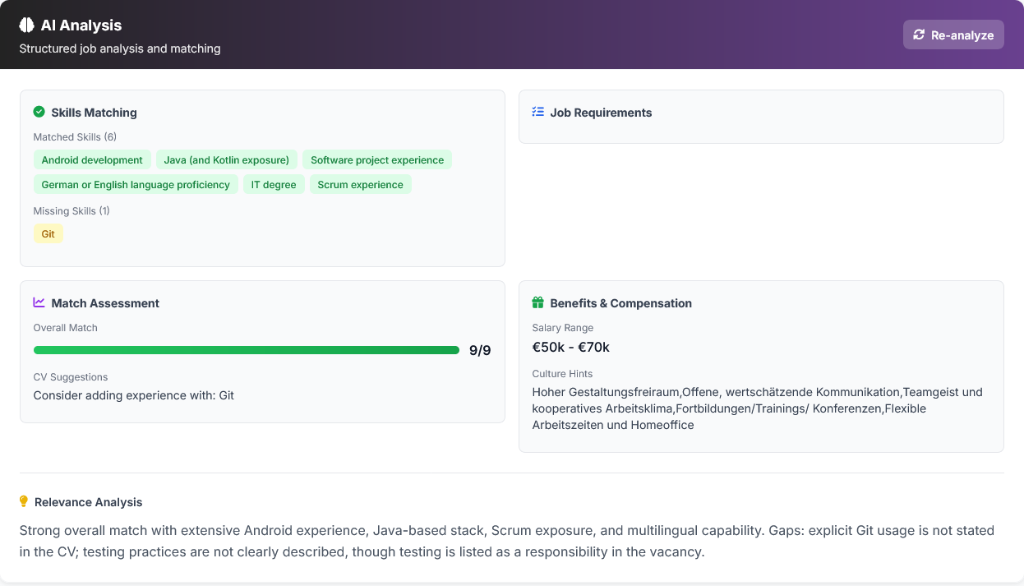Click the 9/9 match score
The height and width of the screenshot is (586, 1024).
pos(480,350)
